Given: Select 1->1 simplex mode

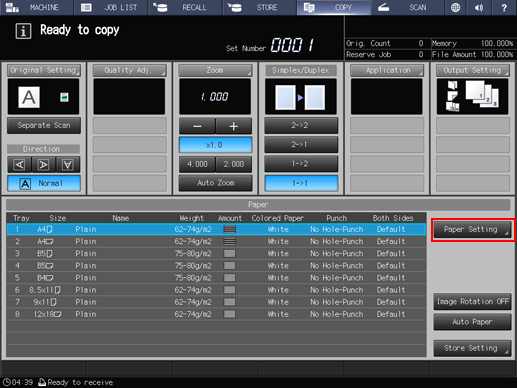Looking at the screenshot, I should (x=301, y=183).
